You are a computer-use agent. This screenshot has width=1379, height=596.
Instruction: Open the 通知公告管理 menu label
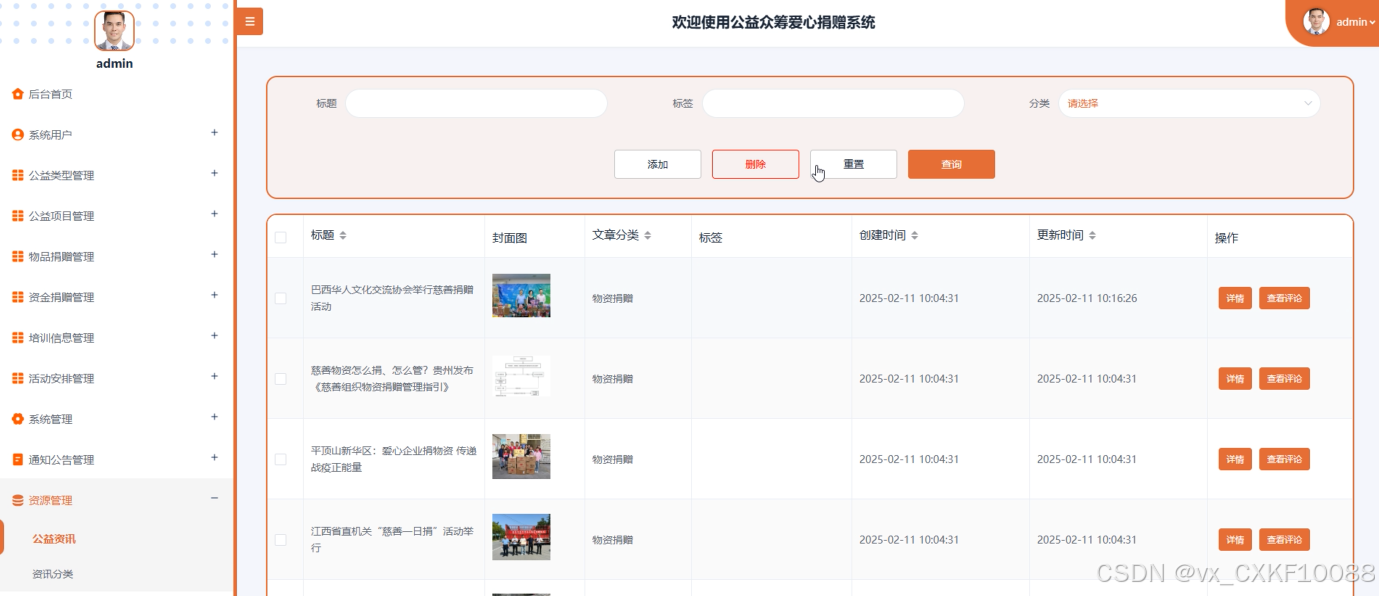[61, 460]
